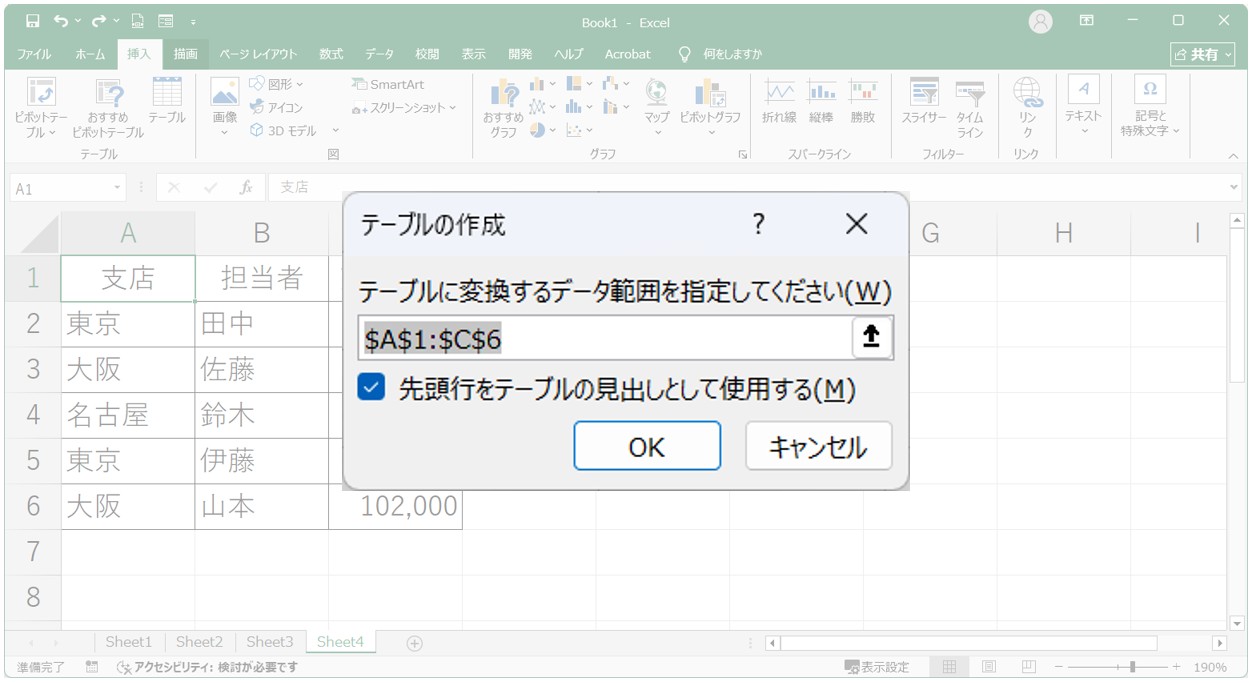1253x683 pixels.
Task: Click the zoom slider handle in status bar
Action: [x=1132, y=667]
